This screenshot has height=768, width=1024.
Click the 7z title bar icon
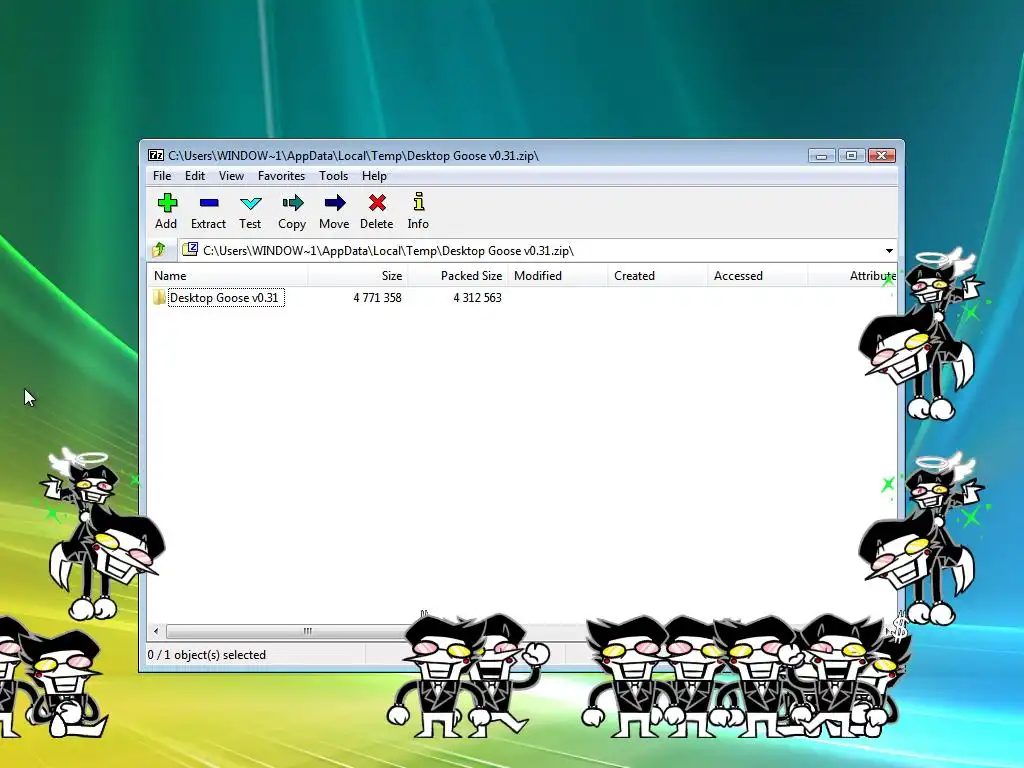pos(156,155)
